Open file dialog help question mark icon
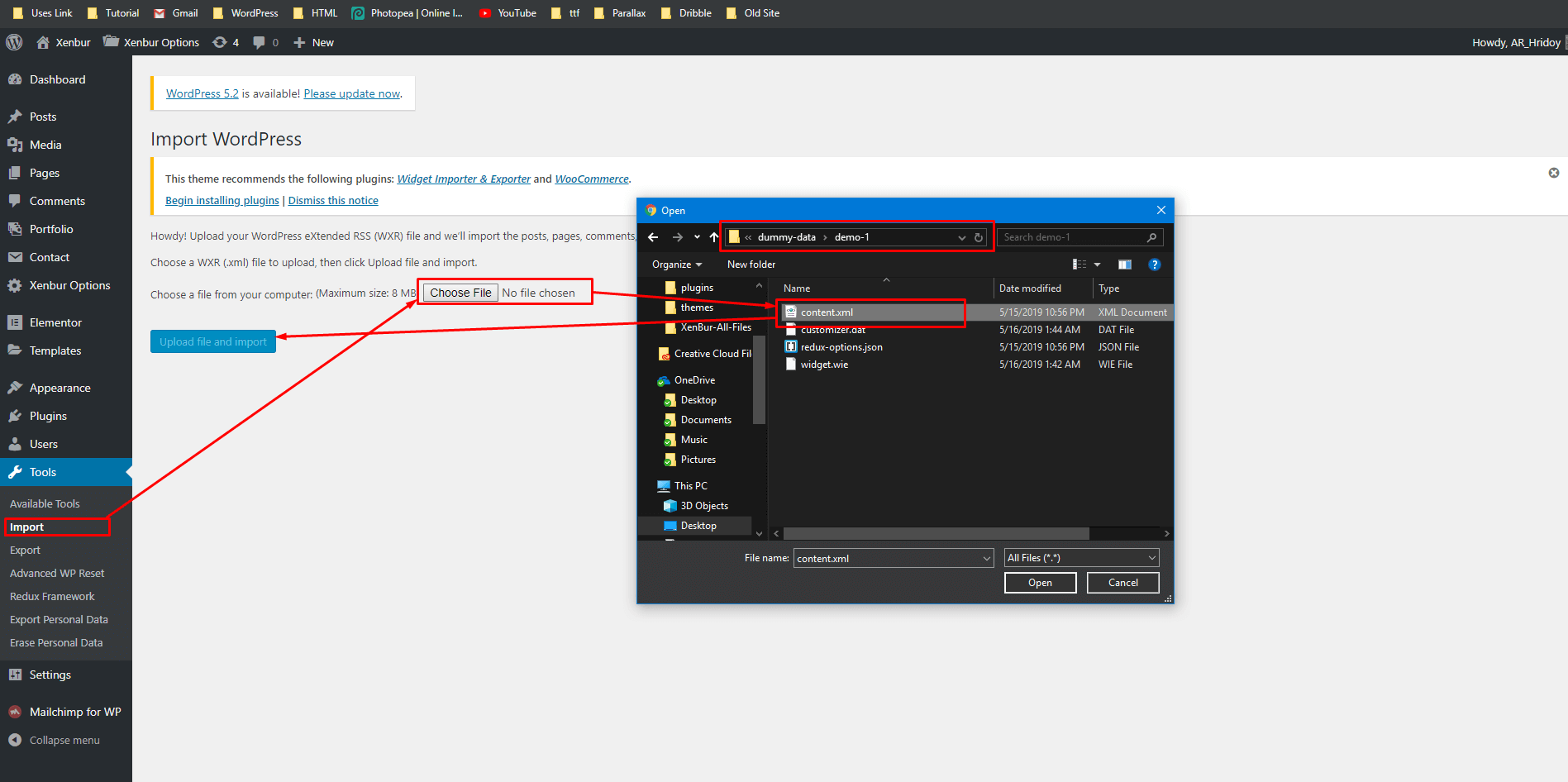 [x=1155, y=265]
